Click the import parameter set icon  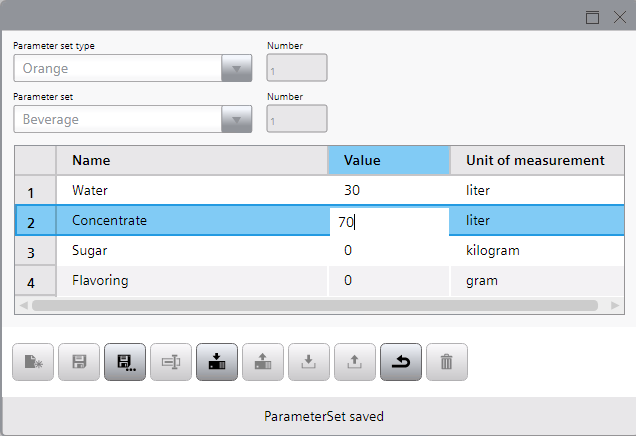tap(309, 362)
